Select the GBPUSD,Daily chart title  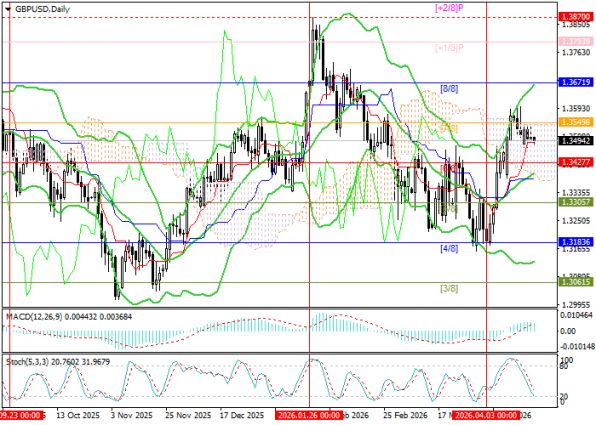pyautogui.click(x=42, y=9)
